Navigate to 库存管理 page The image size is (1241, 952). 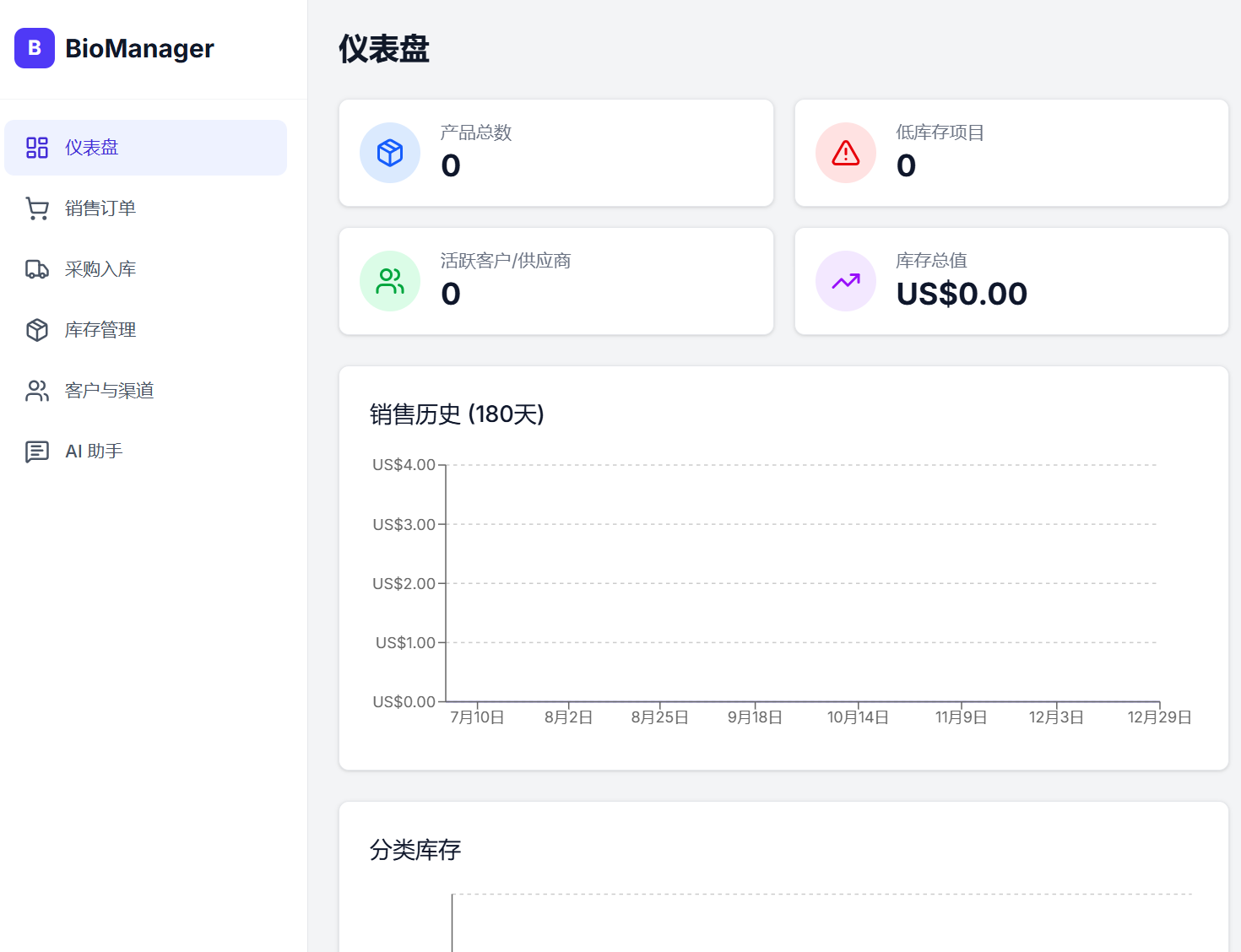coord(100,330)
